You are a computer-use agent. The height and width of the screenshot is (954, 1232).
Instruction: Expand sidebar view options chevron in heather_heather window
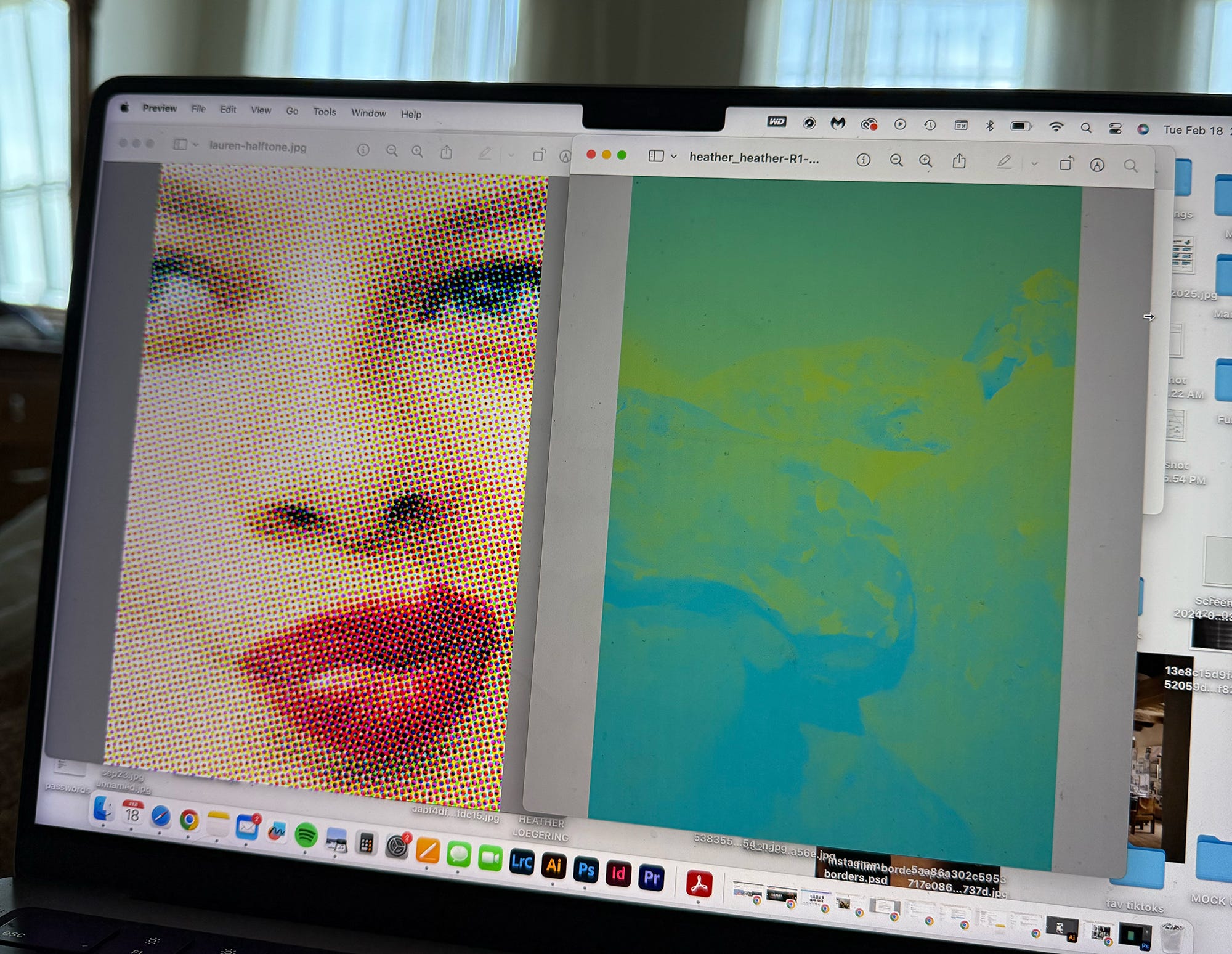point(674,157)
